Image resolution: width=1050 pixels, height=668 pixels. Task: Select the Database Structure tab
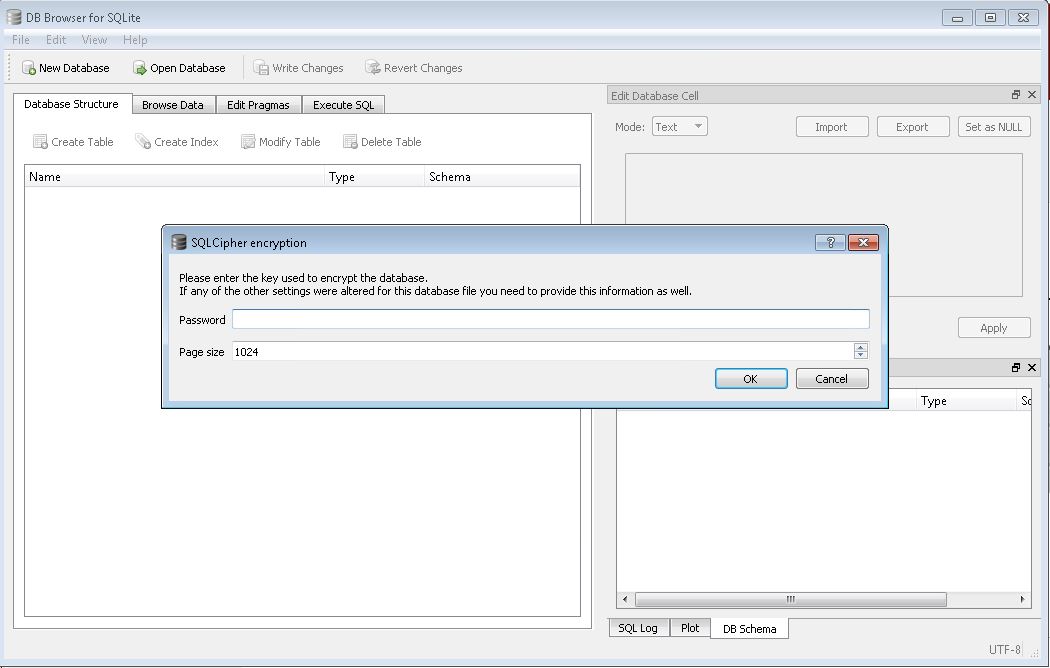(x=72, y=104)
